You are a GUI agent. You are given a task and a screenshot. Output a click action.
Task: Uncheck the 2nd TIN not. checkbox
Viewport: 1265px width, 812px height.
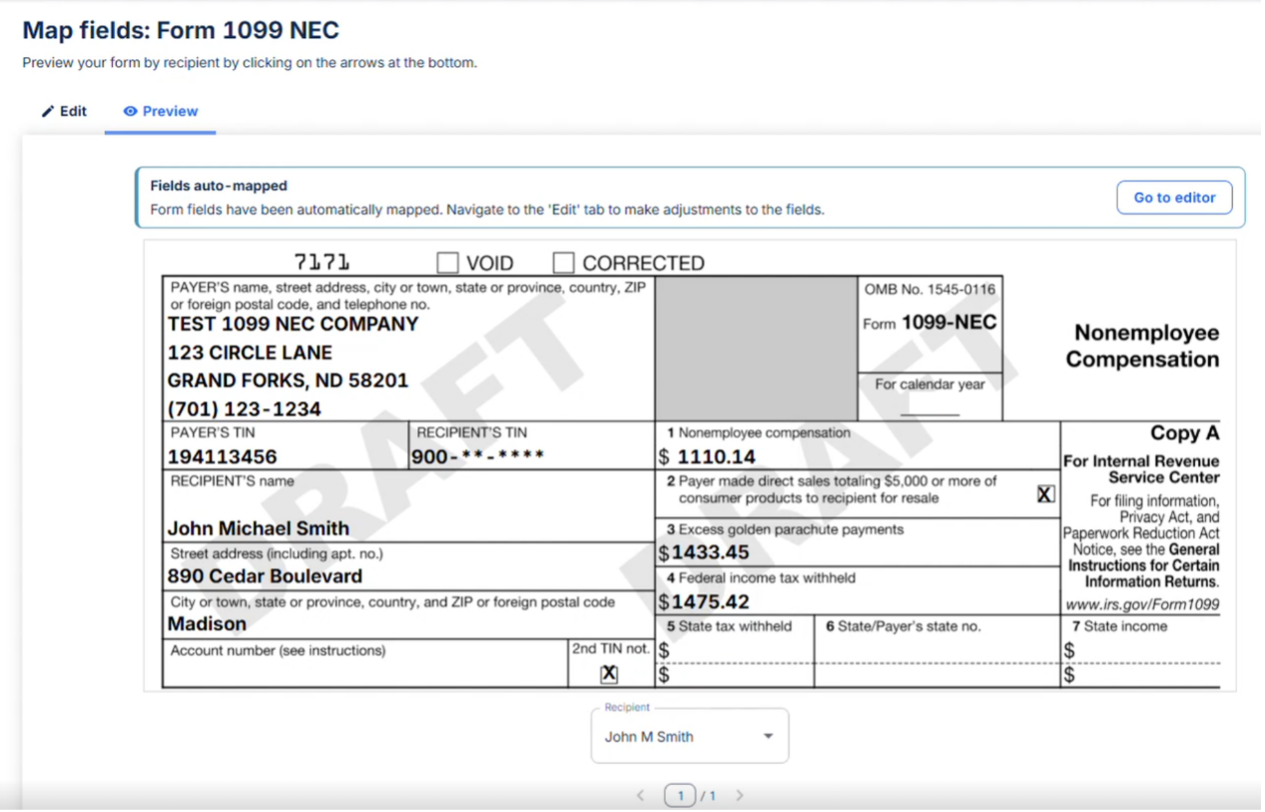(609, 674)
